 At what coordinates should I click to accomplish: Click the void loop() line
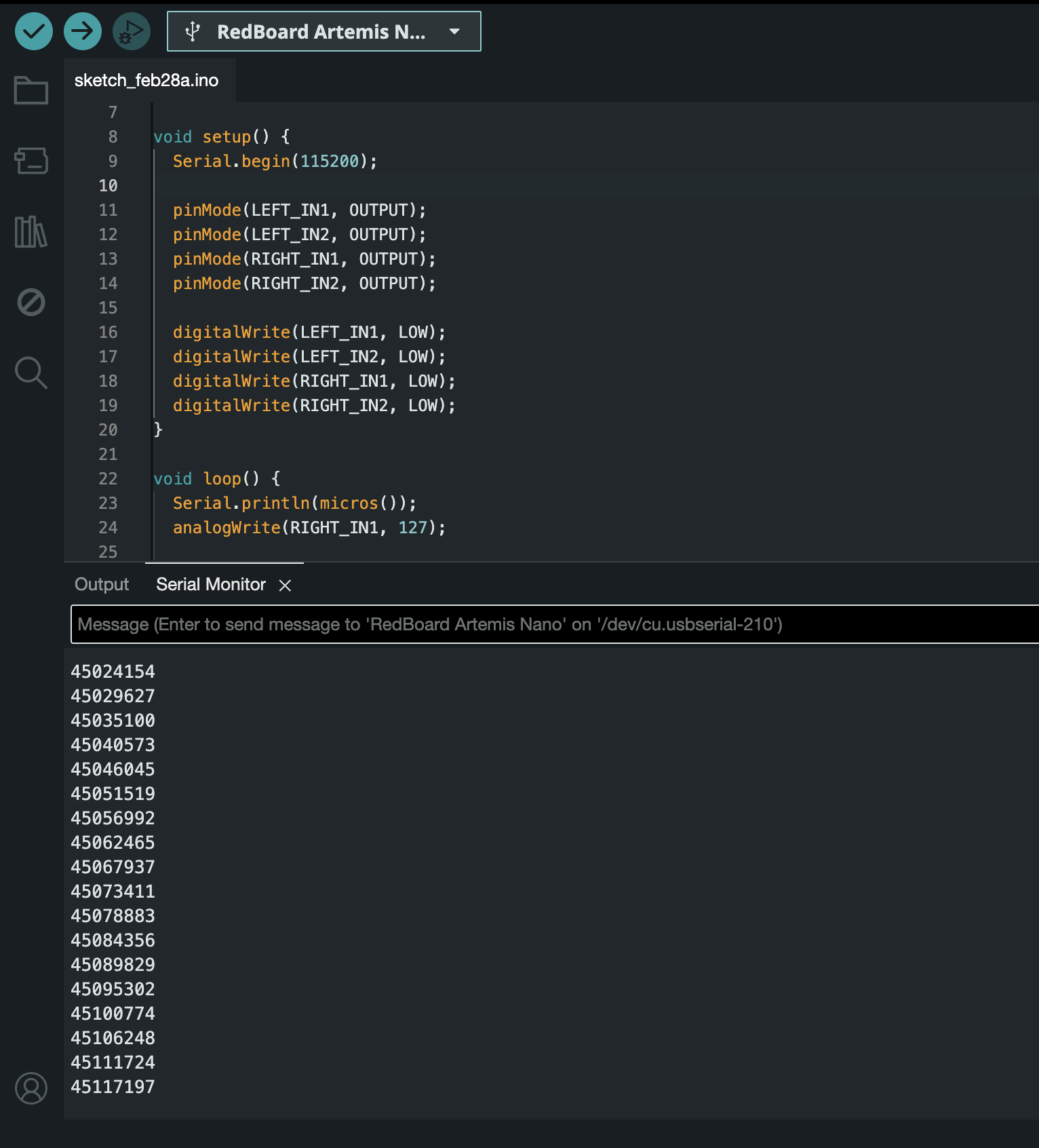point(217,478)
